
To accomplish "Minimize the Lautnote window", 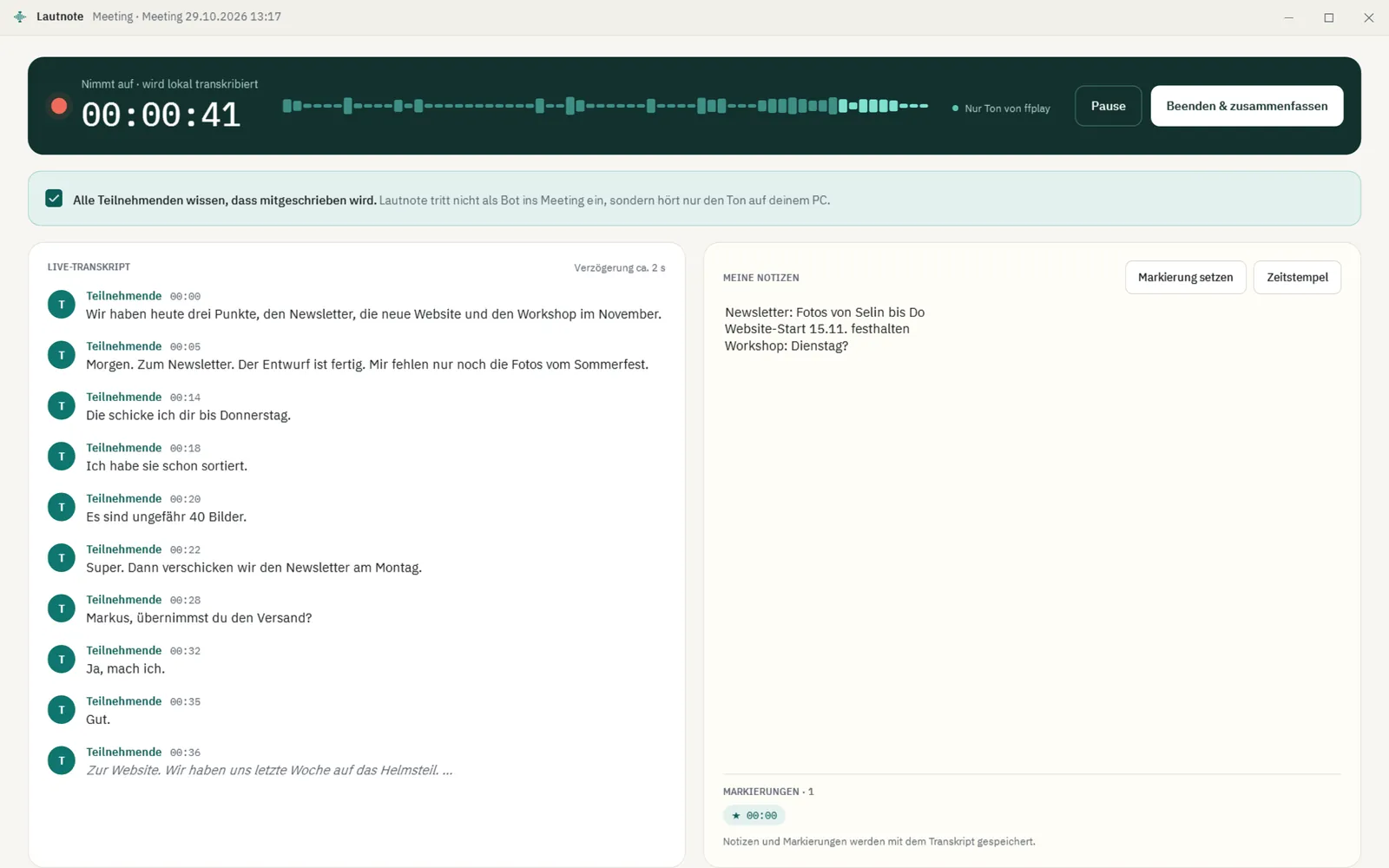I will [1288, 17].
